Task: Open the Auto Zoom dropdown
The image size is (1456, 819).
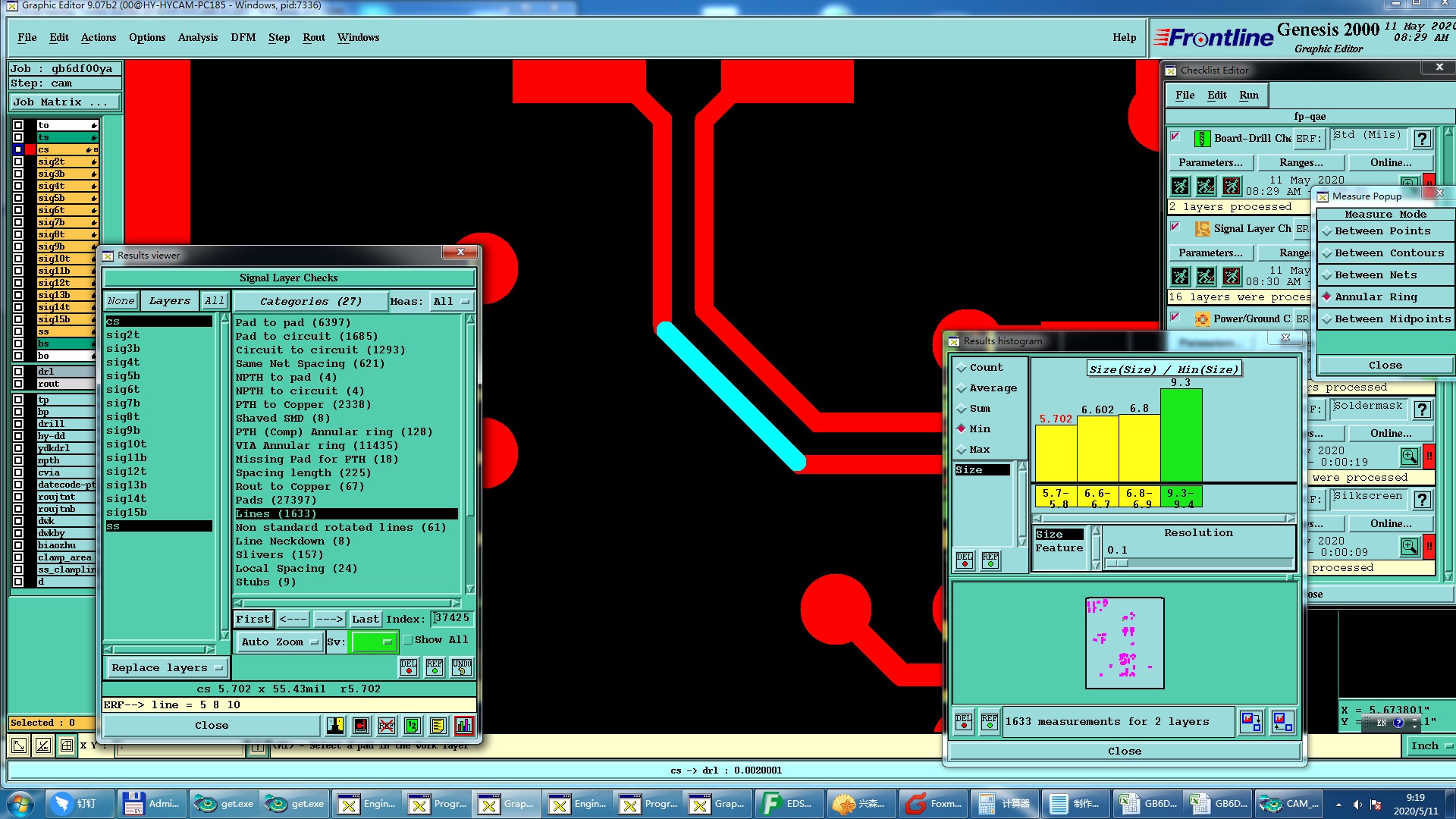Action: [x=280, y=642]
